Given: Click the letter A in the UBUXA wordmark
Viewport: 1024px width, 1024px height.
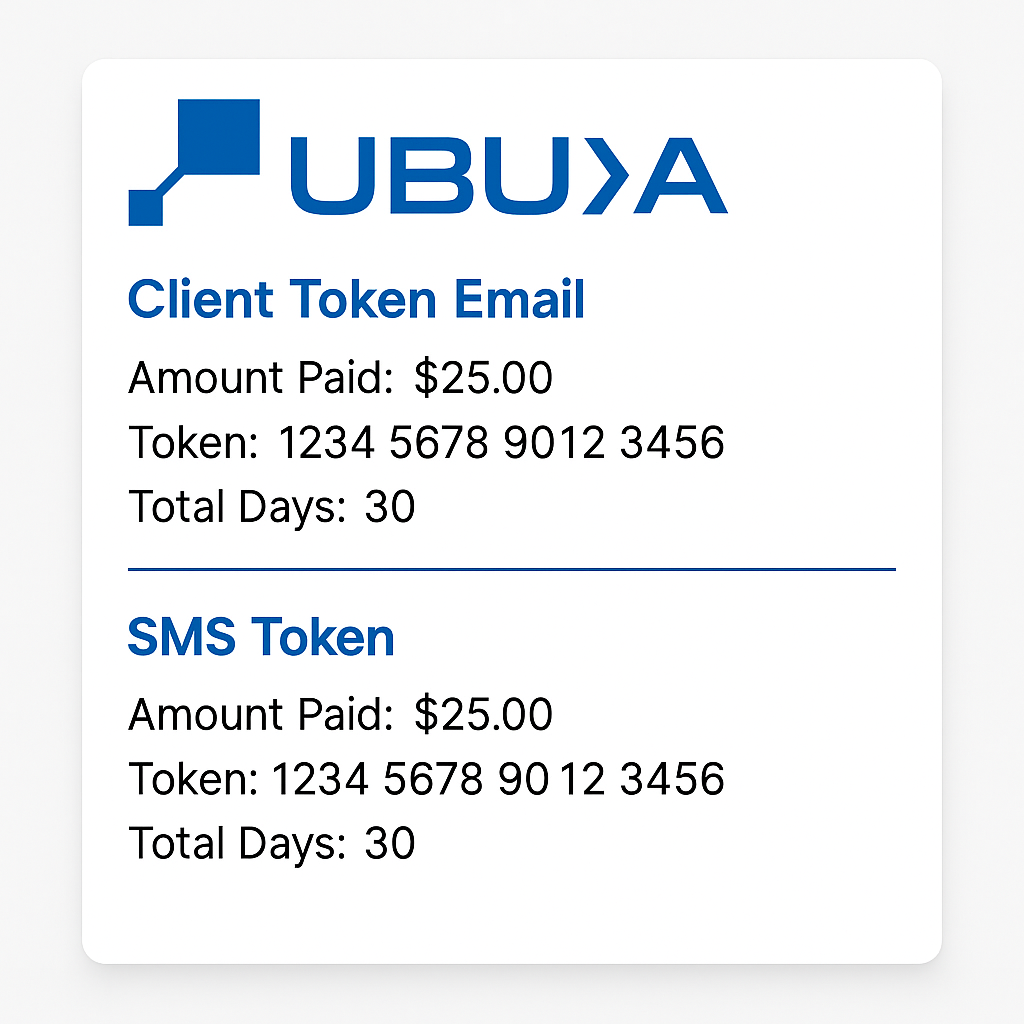Looking at the screenshot, I should [x=683, y=176].
